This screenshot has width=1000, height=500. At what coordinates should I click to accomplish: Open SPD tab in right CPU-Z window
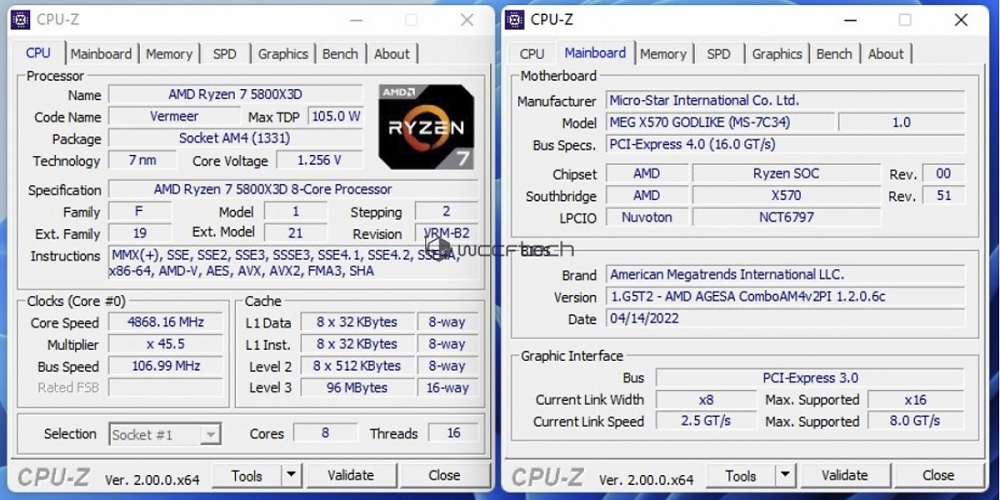(719, 54)
